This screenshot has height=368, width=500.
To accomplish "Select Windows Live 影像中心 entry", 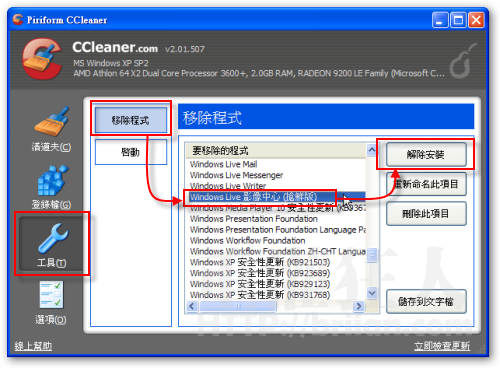I will (276, 197).
